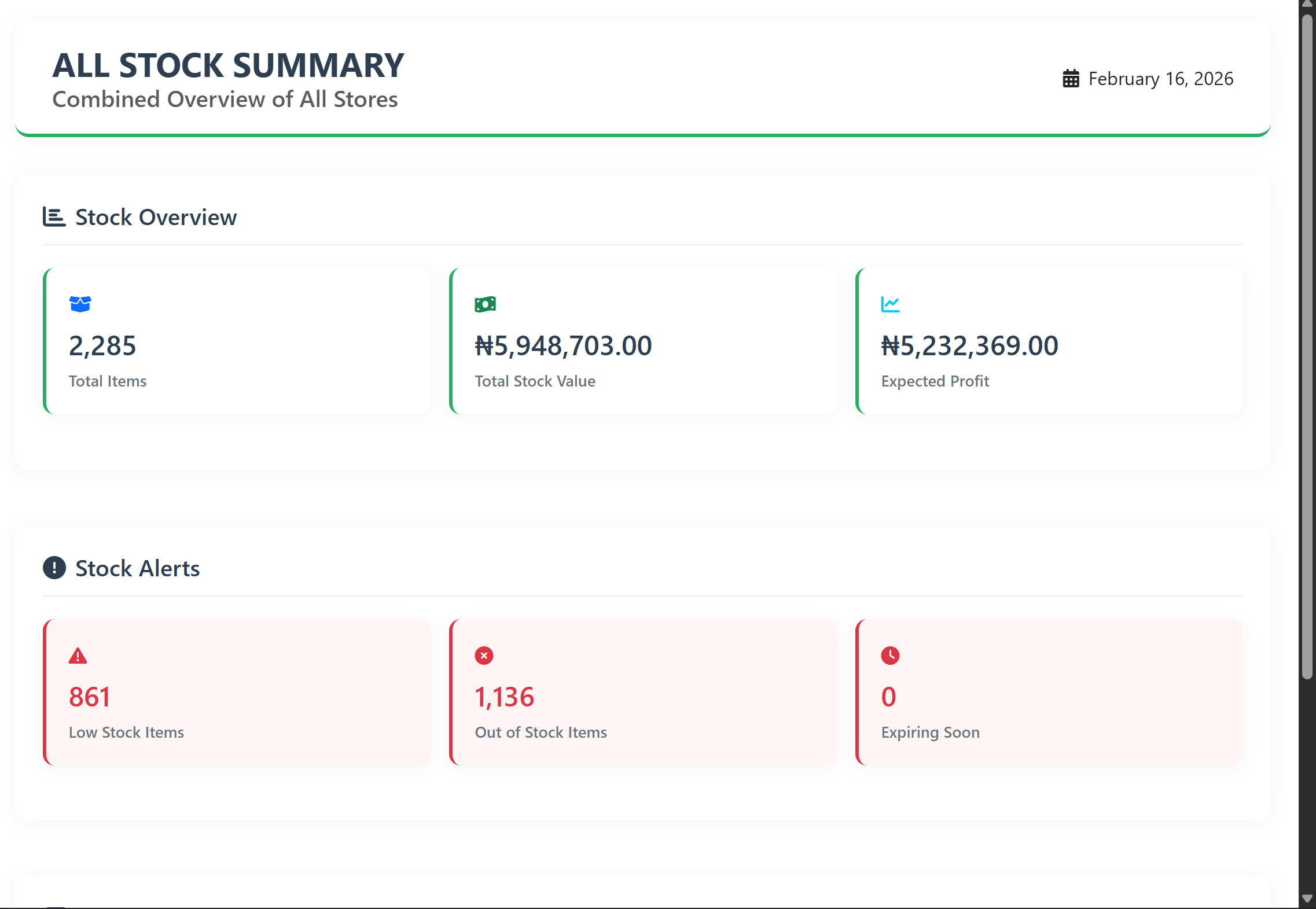Viewport: 1316px width, 909px height.
Task: Click the 861 Low Stock Items value
Action: coord(90,697)
